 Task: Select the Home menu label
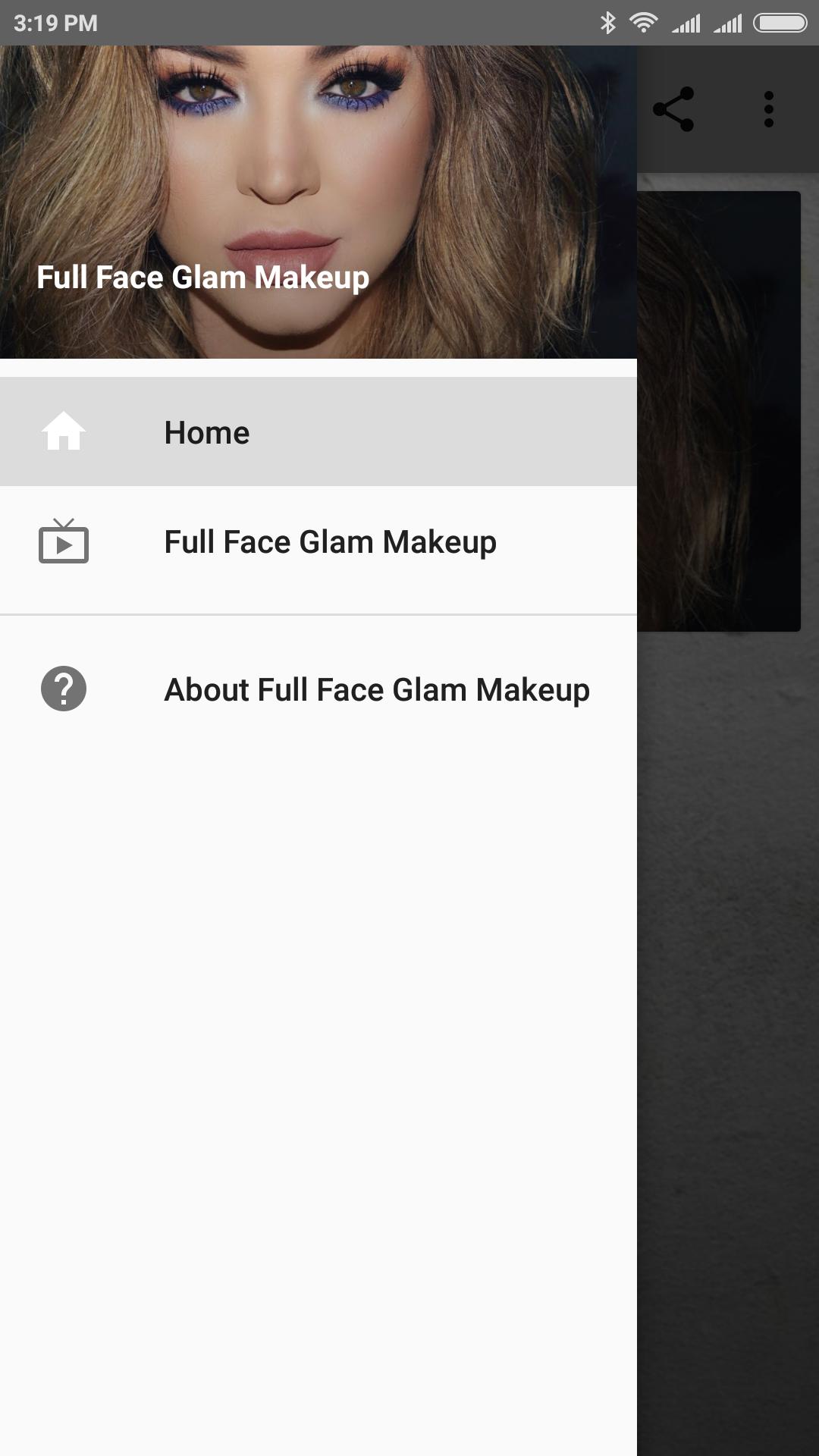pyautogui.click(x=206, y=432)
